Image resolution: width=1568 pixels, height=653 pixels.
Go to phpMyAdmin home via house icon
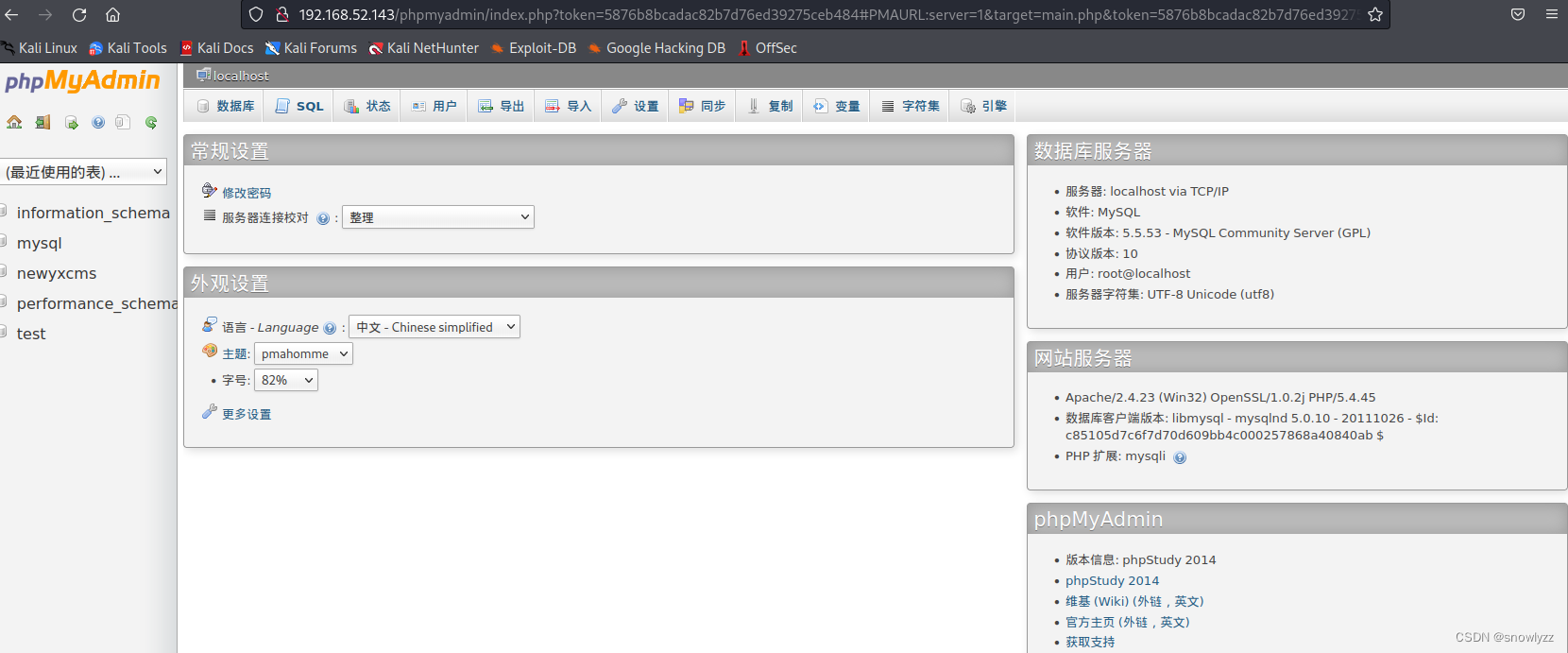click(x=14, y=122)
